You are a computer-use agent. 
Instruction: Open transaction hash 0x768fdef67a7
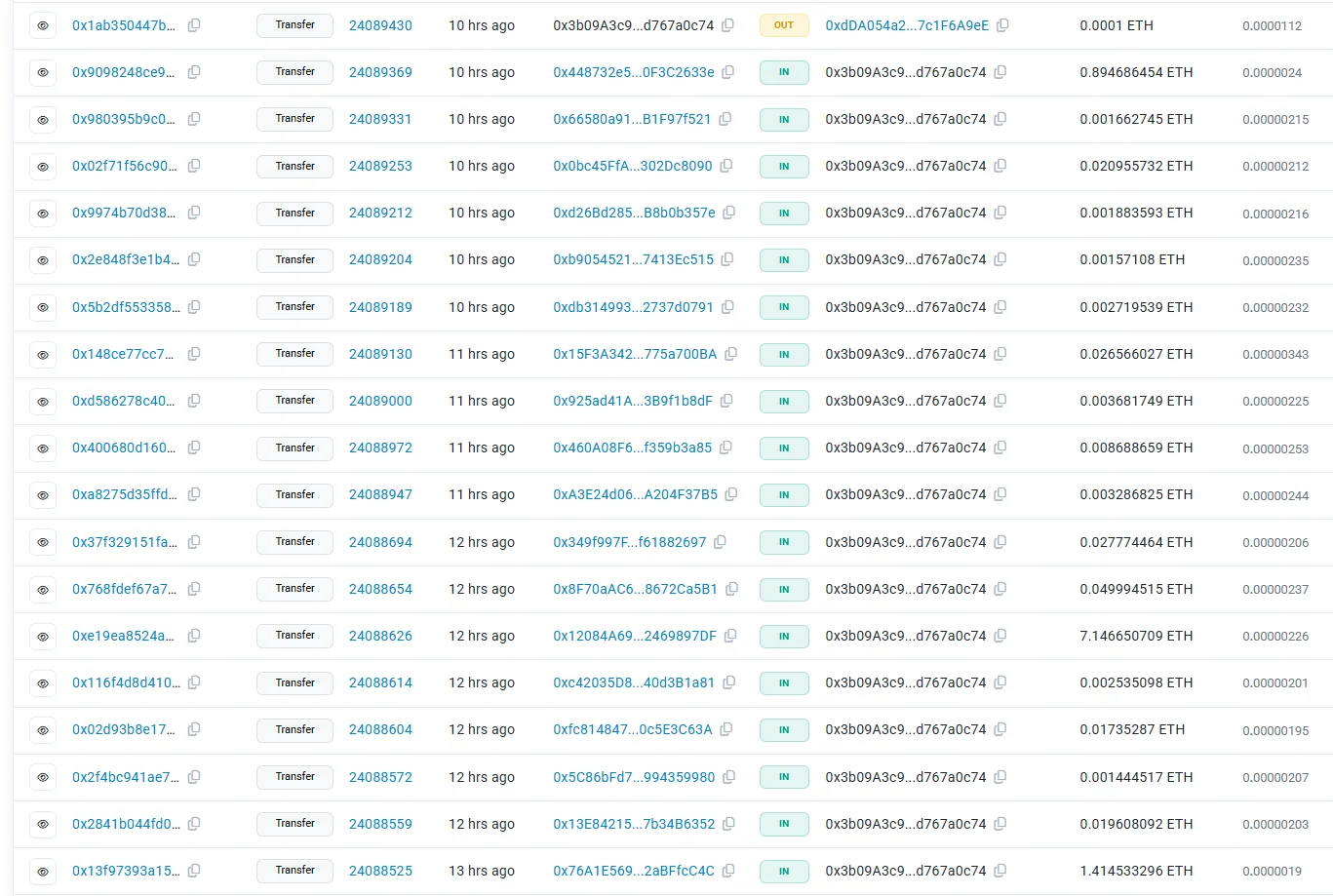[125, 589]
